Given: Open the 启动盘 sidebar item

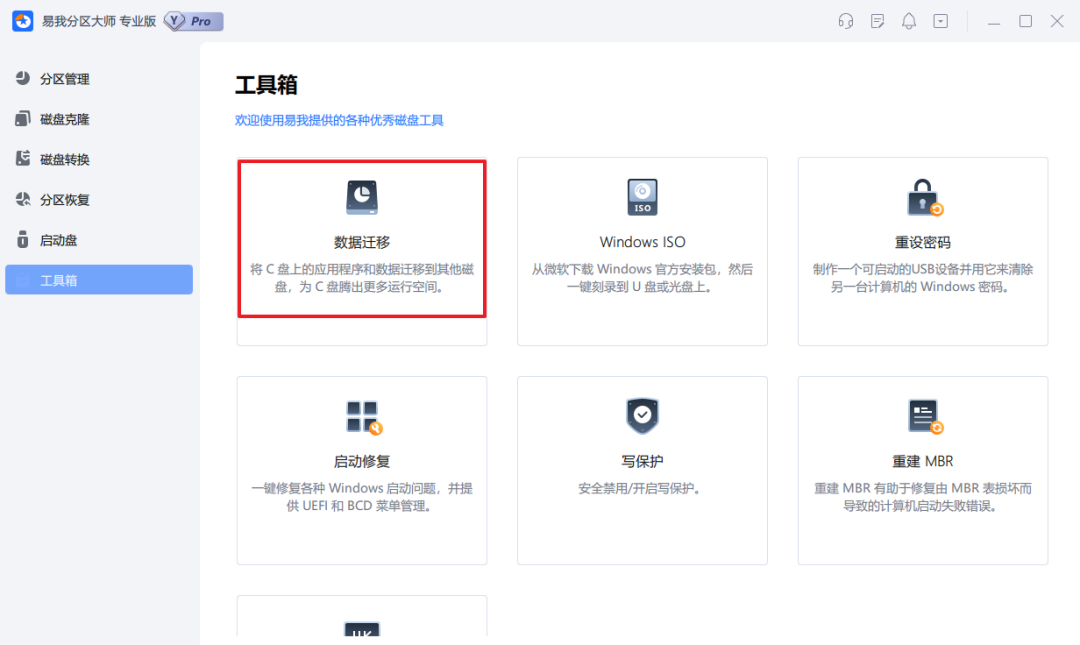Looking at the screenshot, I should [x=98, y=240].
